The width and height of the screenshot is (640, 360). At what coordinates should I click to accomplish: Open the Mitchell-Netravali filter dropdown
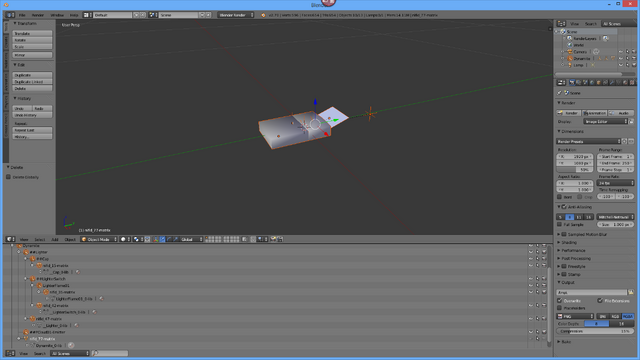point(615,217)
